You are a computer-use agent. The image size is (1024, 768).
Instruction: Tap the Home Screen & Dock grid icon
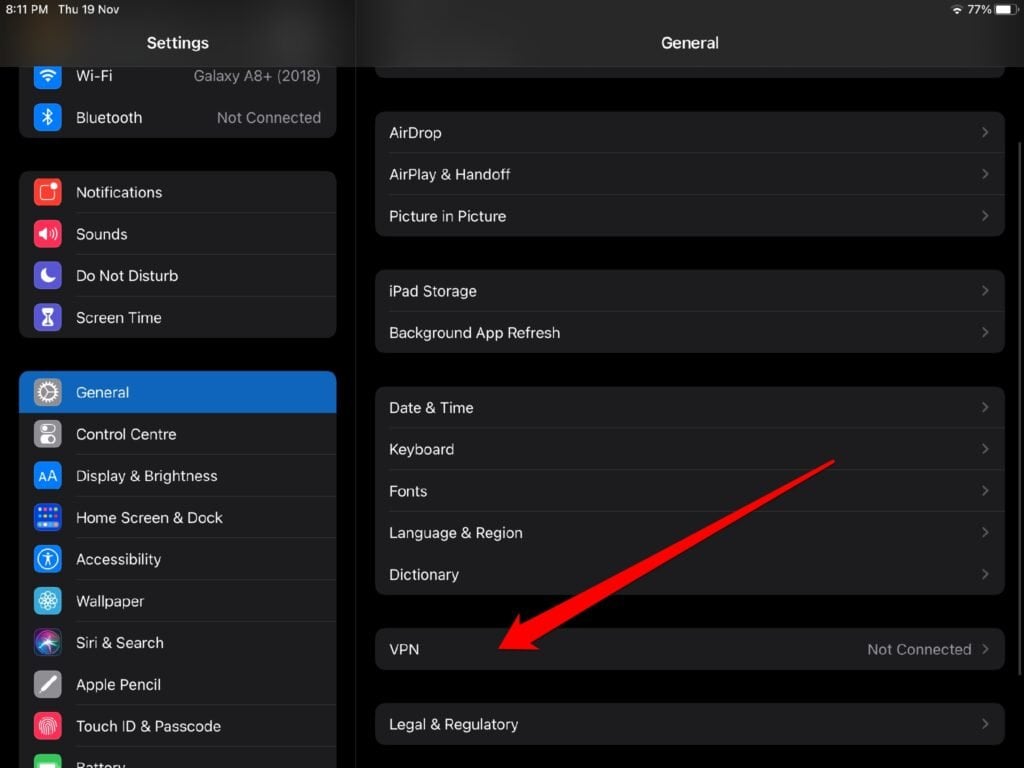(x=48, y=518)
